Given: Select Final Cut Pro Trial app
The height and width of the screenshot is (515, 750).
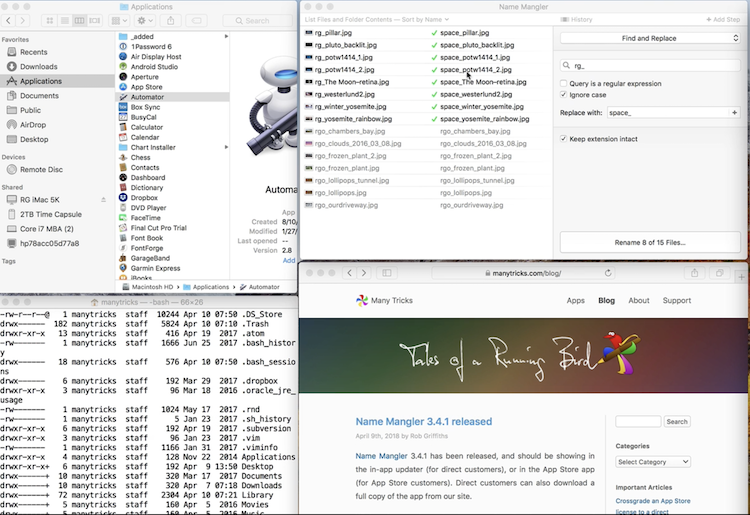Looking at the screenshot, I should 158,228.
